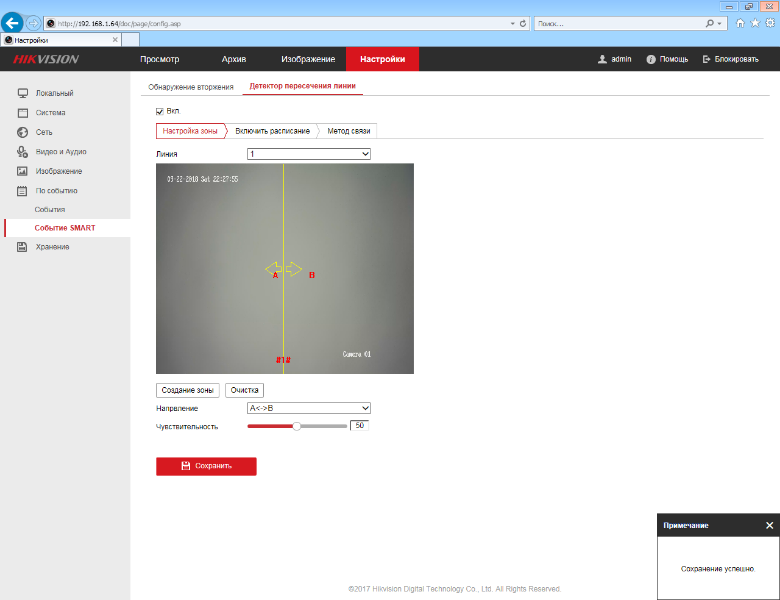This screenshot has width=780, height=600.
Task: Click the Система window icon
Action: tap(22, 112)
